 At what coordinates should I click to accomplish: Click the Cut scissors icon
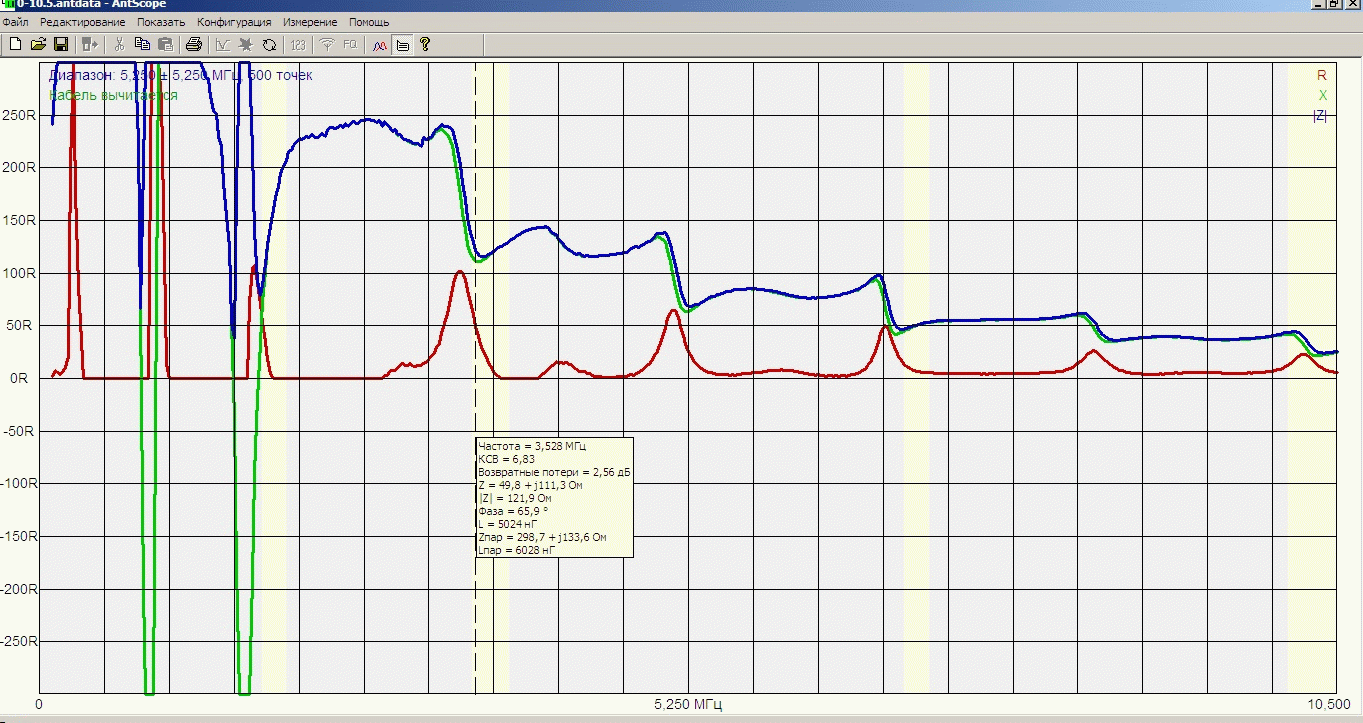point(119,44)
